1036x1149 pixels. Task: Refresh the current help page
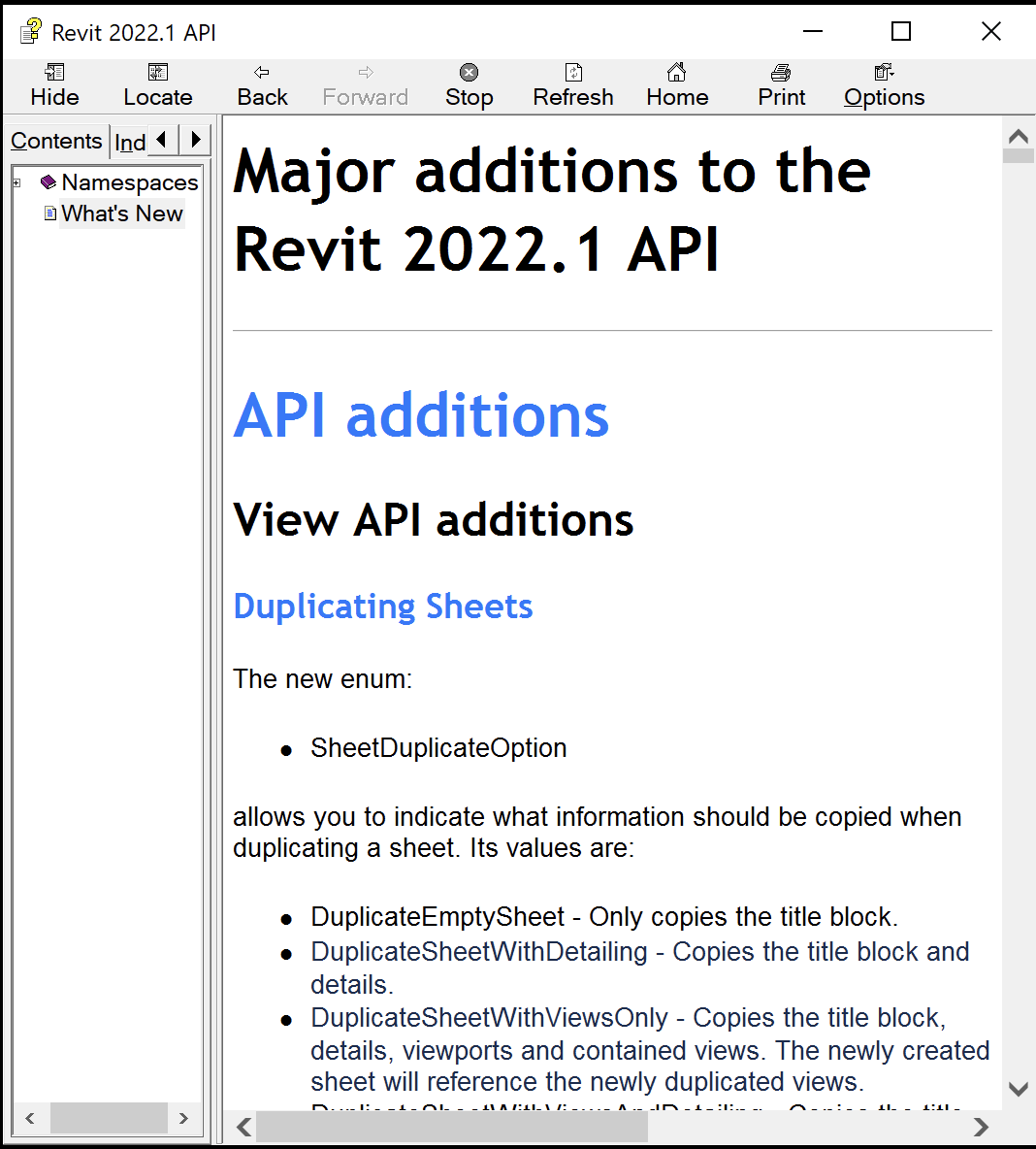(x=573, y=72)
